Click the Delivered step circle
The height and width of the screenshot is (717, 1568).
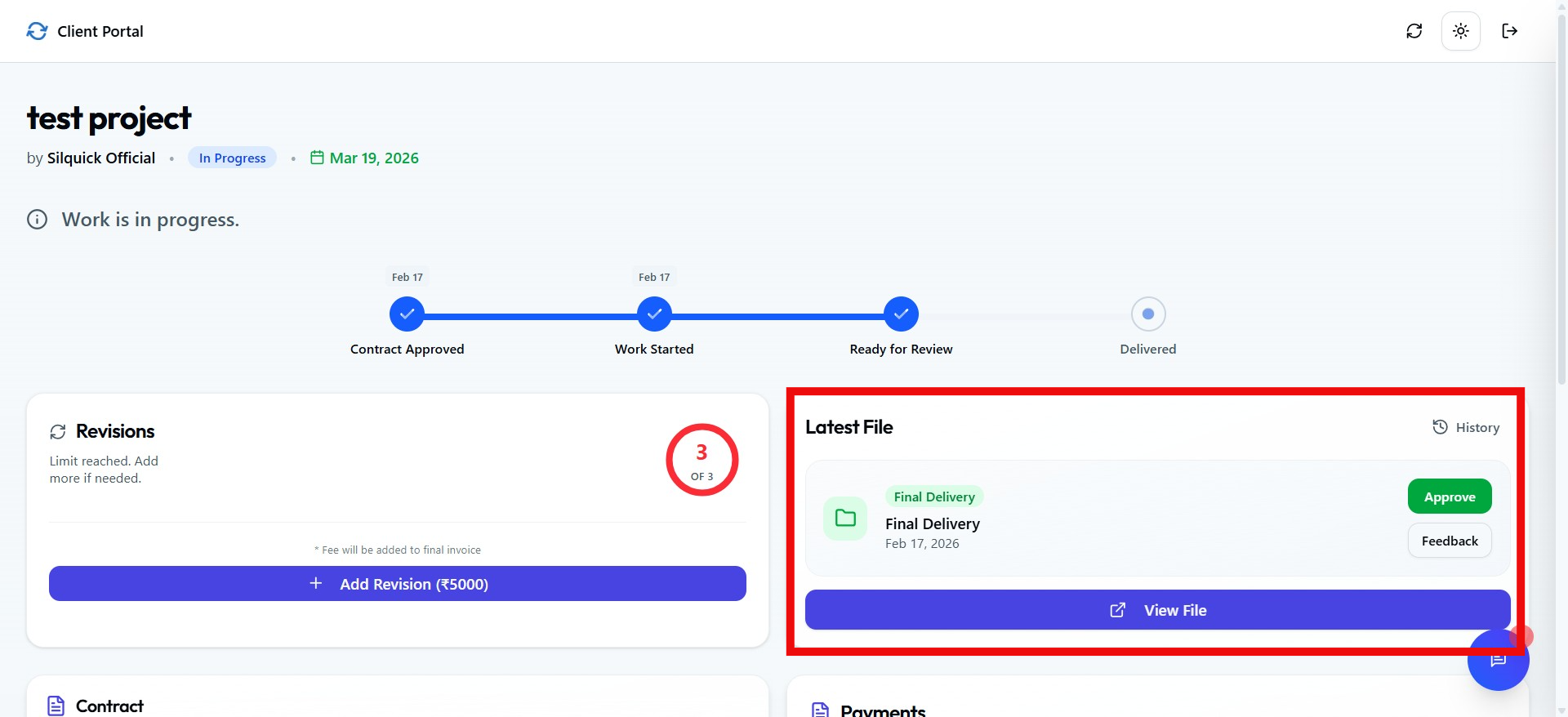click(1147, 314)
